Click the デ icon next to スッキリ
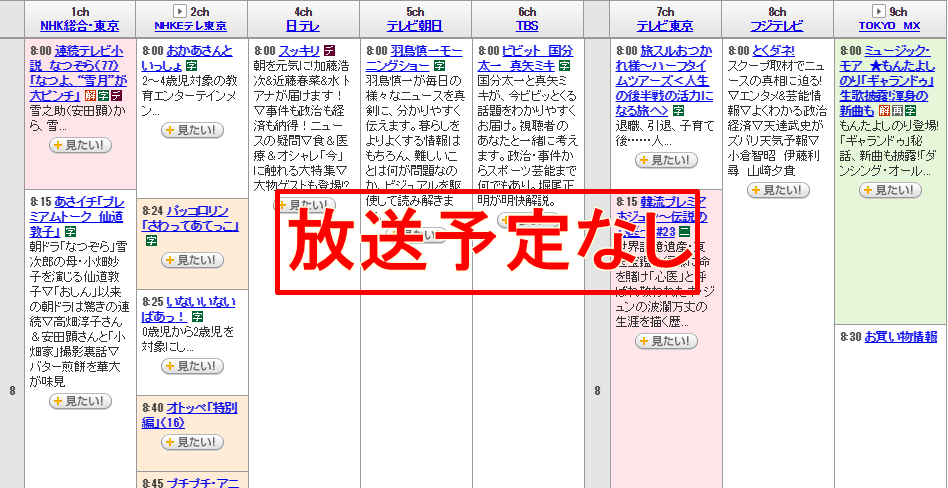The height and width of the screenshot is (488, 948). point(330,51)
